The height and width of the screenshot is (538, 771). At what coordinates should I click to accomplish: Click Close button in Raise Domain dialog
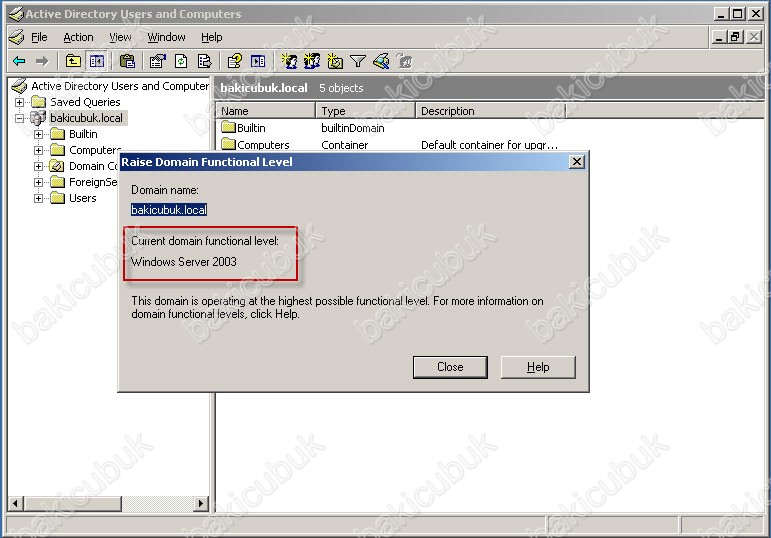pos(450,367)
